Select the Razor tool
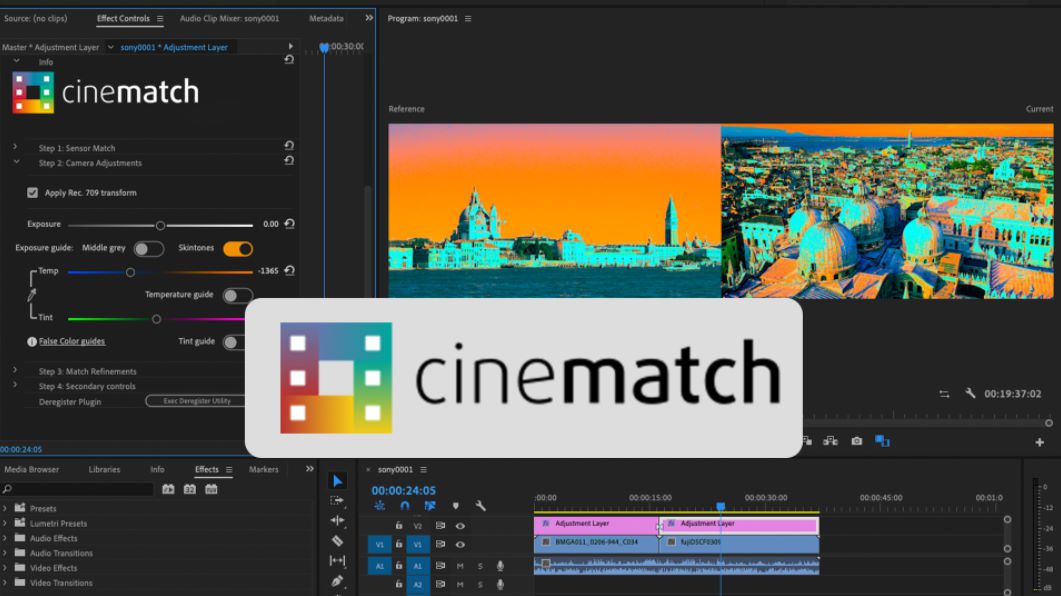Viewport: 1061px width, 596px height. pyautogui.click(x=337, y=540)
